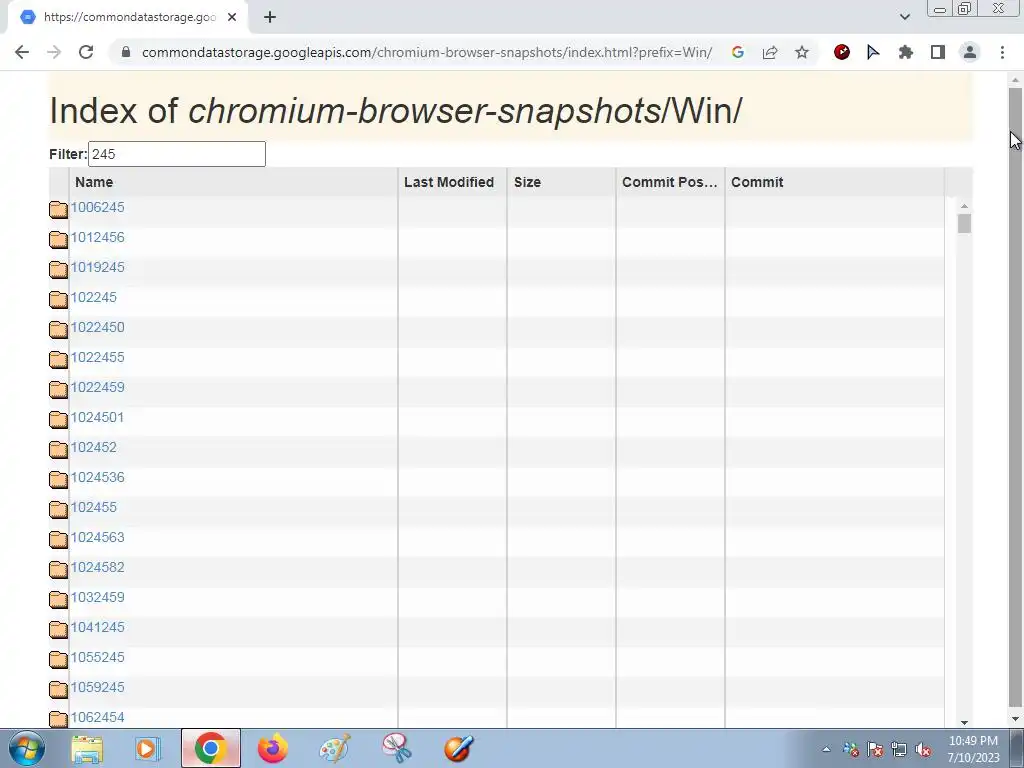Open the orange ball pen app in taskbar
The width and height of the screenshot is (1024, 768).
(x=458, y=748)
